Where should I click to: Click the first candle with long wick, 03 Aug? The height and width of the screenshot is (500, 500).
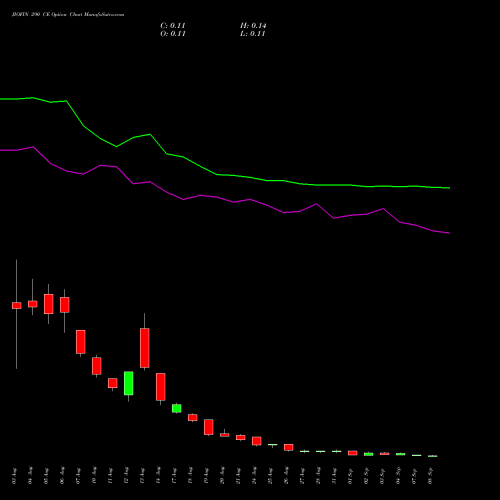pyautogui.click(x=17, y=305)
